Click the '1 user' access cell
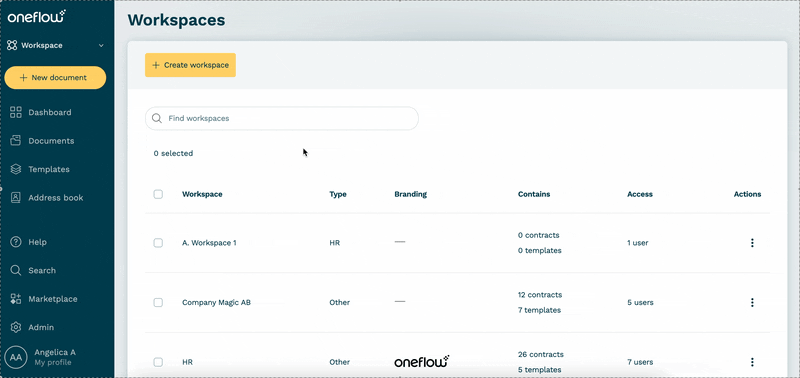Viewport: 800px width, 378px height. (638, 243)
